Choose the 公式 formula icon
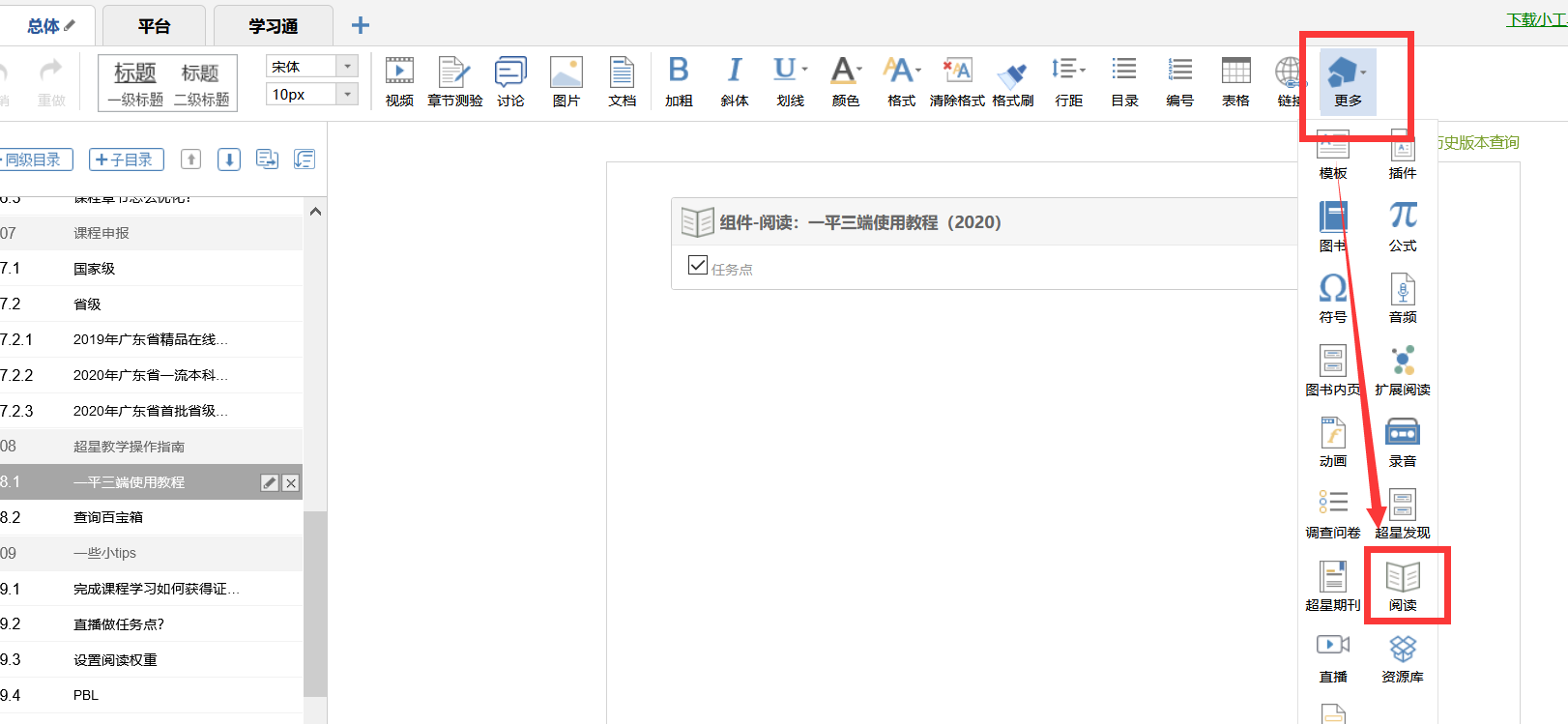The width and height of the screenshot is (1568, 724). [x=1403, y=226]
